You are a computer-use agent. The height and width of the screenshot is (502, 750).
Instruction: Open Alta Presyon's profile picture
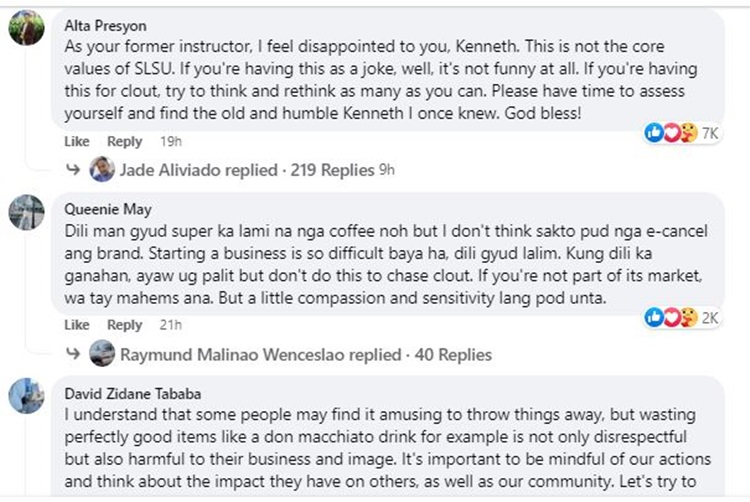(27, 28)
